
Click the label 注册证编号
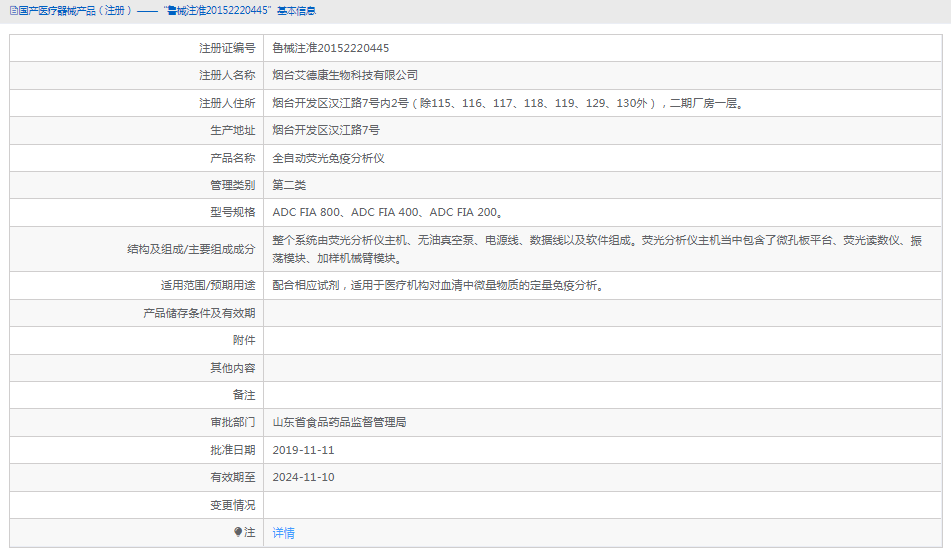point(227,48)
